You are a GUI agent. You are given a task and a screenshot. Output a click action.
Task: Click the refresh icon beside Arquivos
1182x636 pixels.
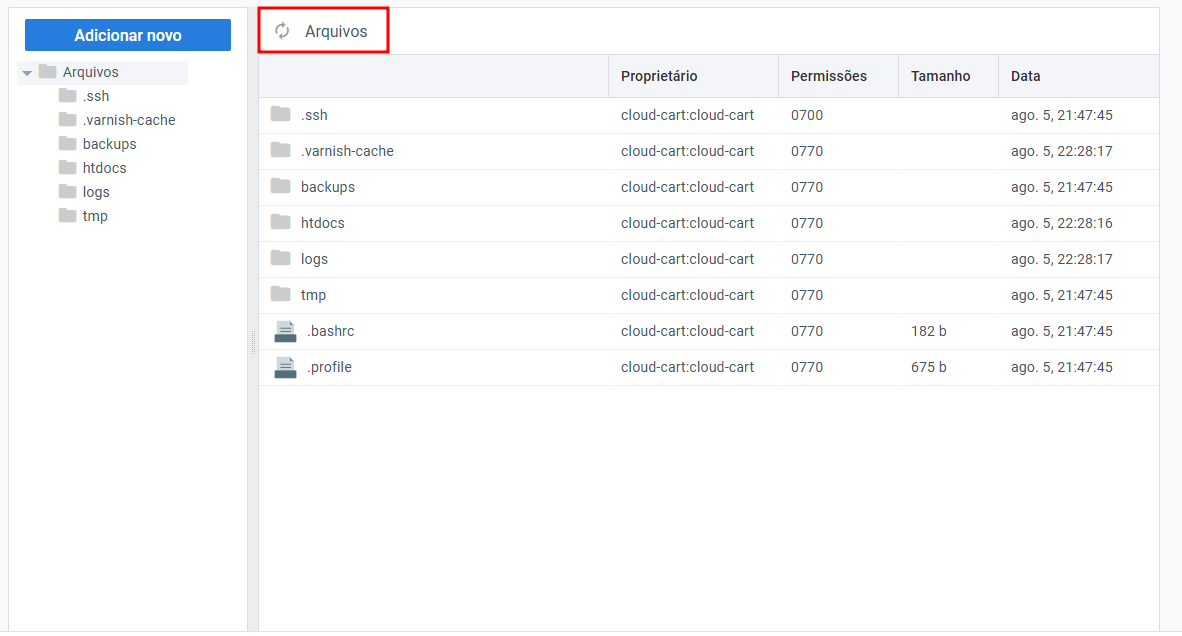(x=282, y=31)
